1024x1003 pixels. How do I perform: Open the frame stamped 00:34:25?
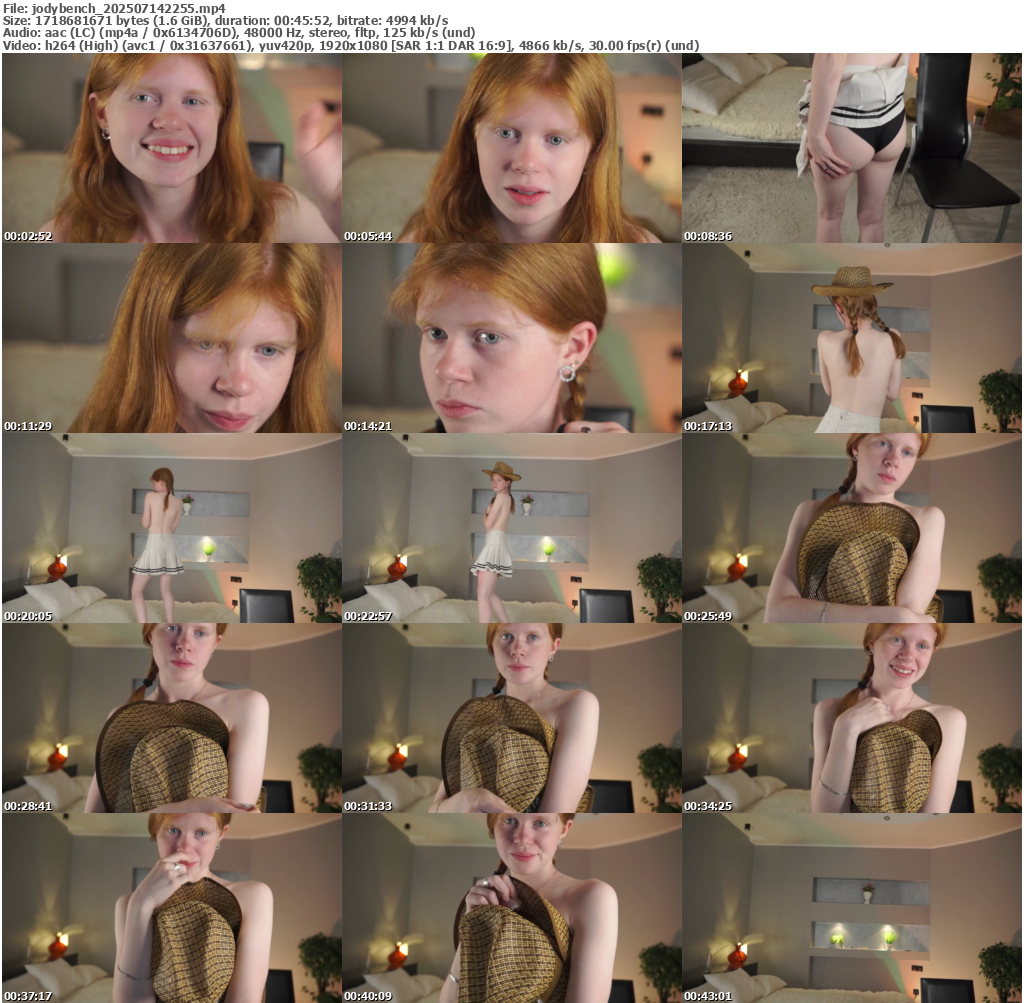[x=852, y=718]
